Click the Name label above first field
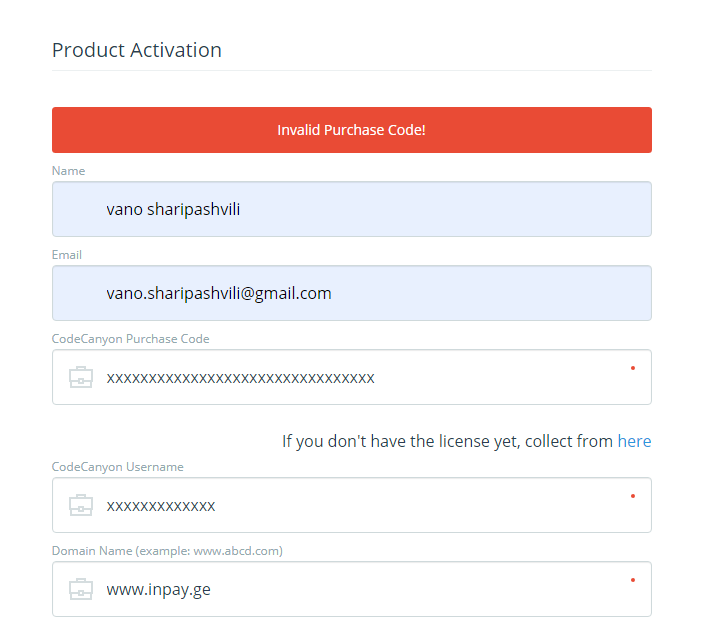This screenshot has height=644, width=726. pos(68,171)
